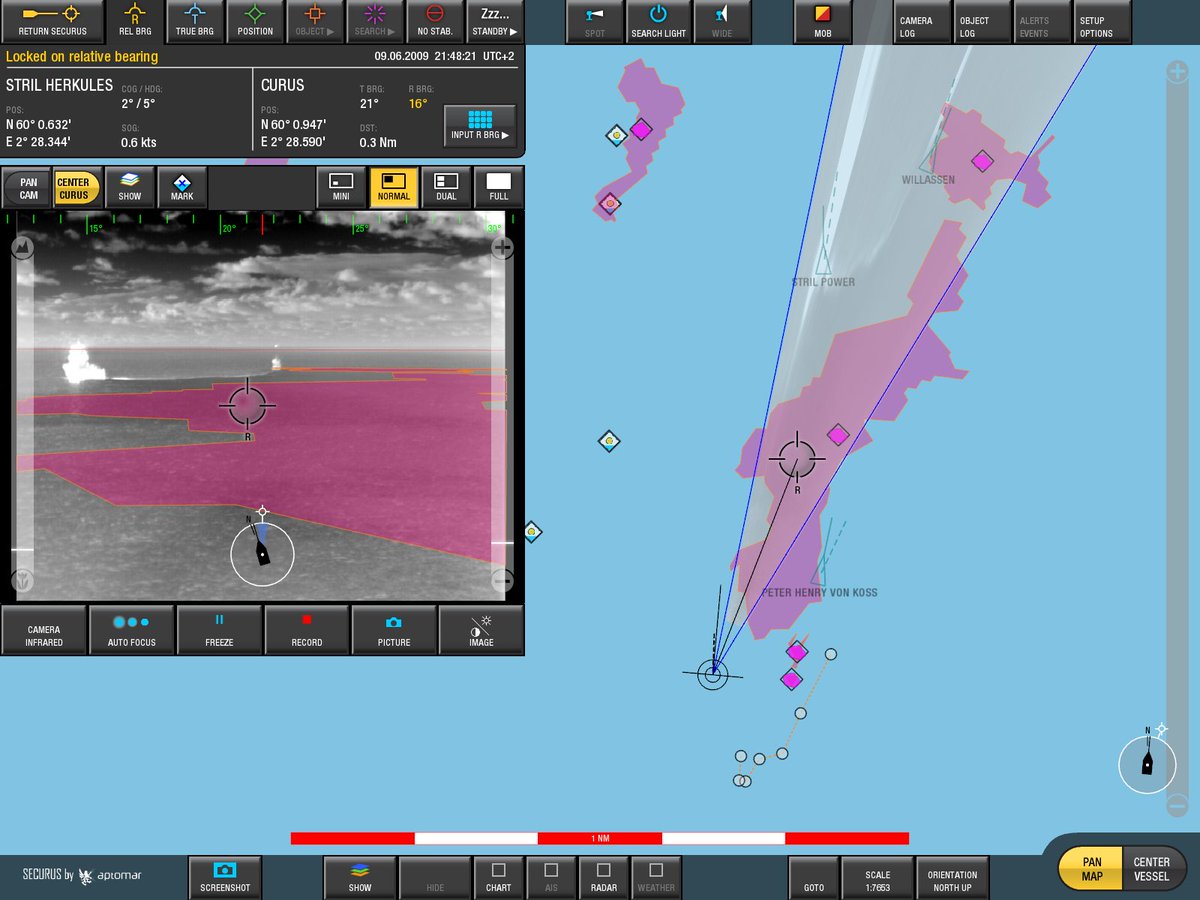
Task: Click the camera tilt up icon
Action: 22,247
